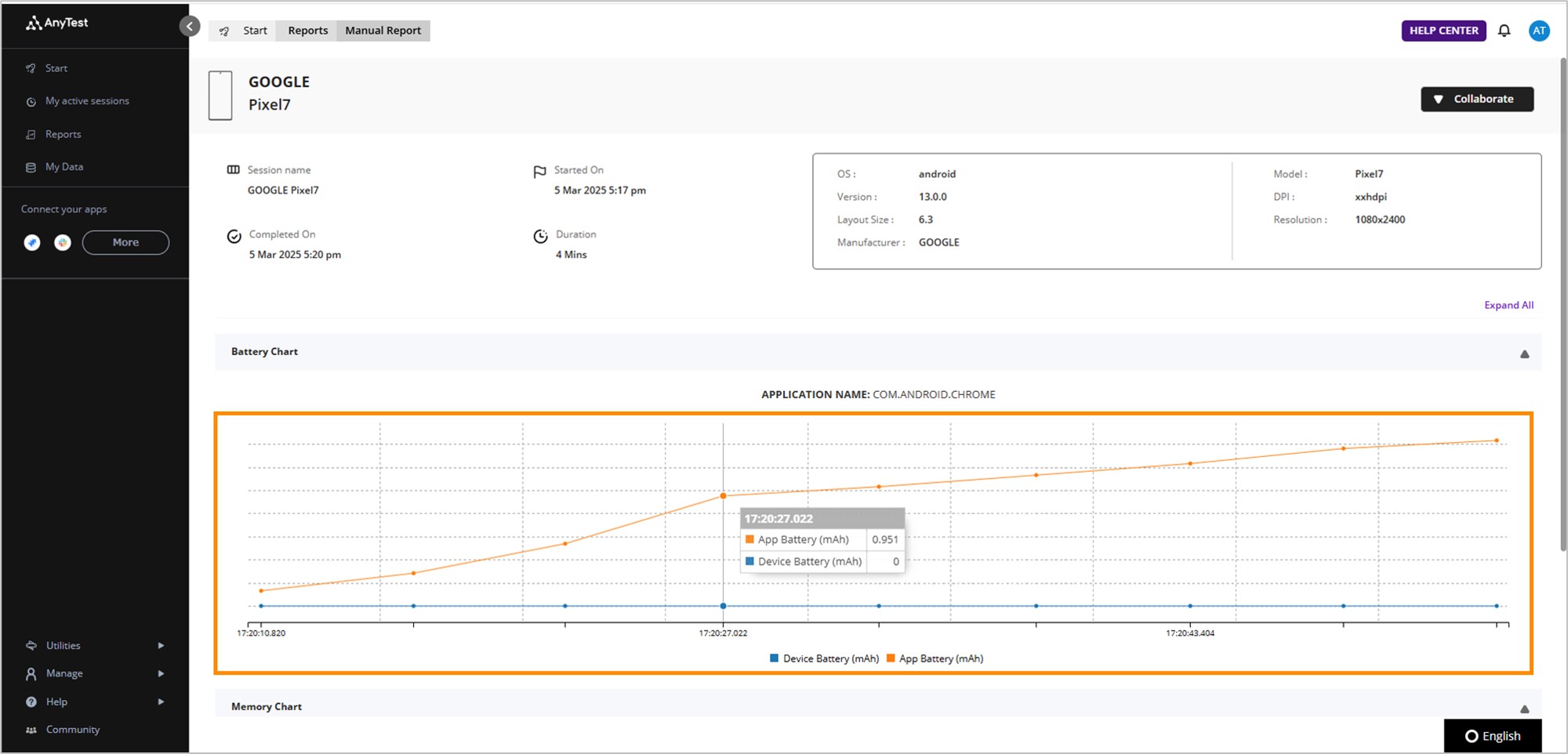This screenshot has height=754, width=1568.
Task: Click the Start rocket icon in sidebar
Action: [x=31, y=68]
